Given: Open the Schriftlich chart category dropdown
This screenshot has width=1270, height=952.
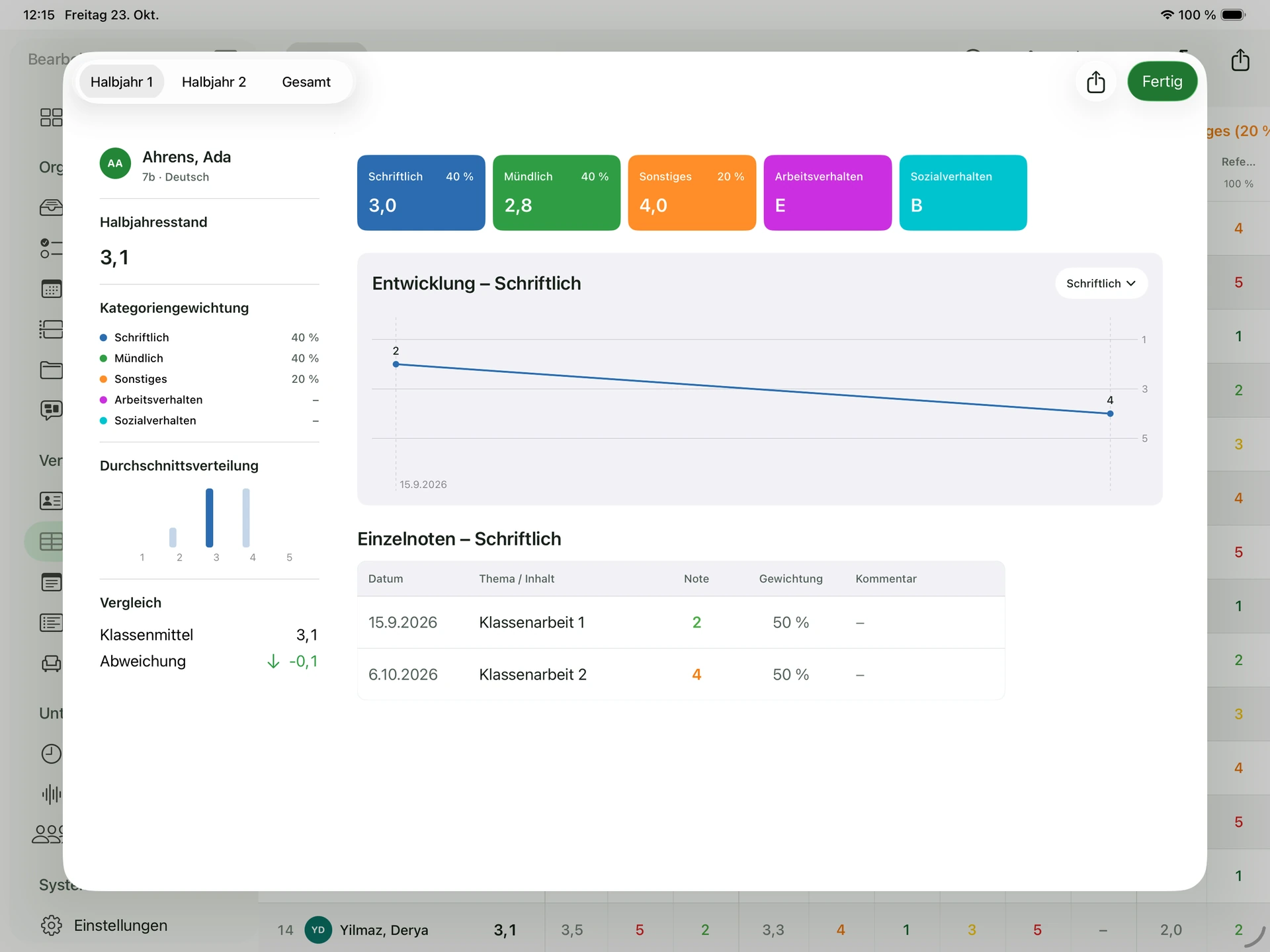Looking at the screenshot, I should coord(1101,284).
